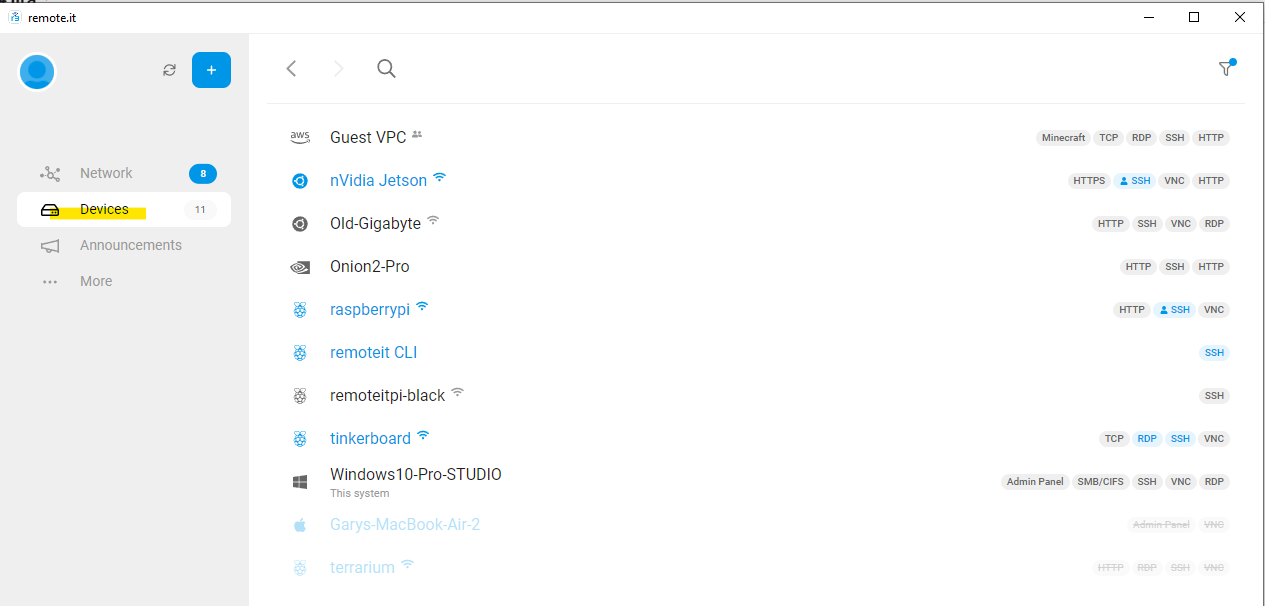Click the Admin Panel tag on Windows10-Pro-STUDIO

[1035, 482]
